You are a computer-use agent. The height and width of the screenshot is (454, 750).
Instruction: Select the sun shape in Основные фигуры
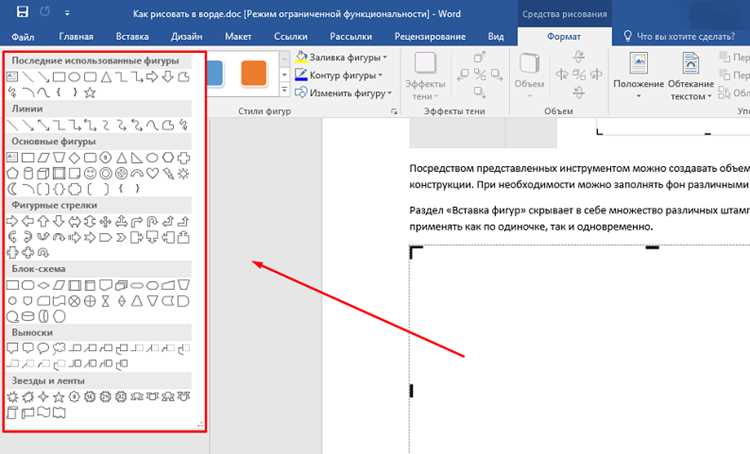[183, 173]
